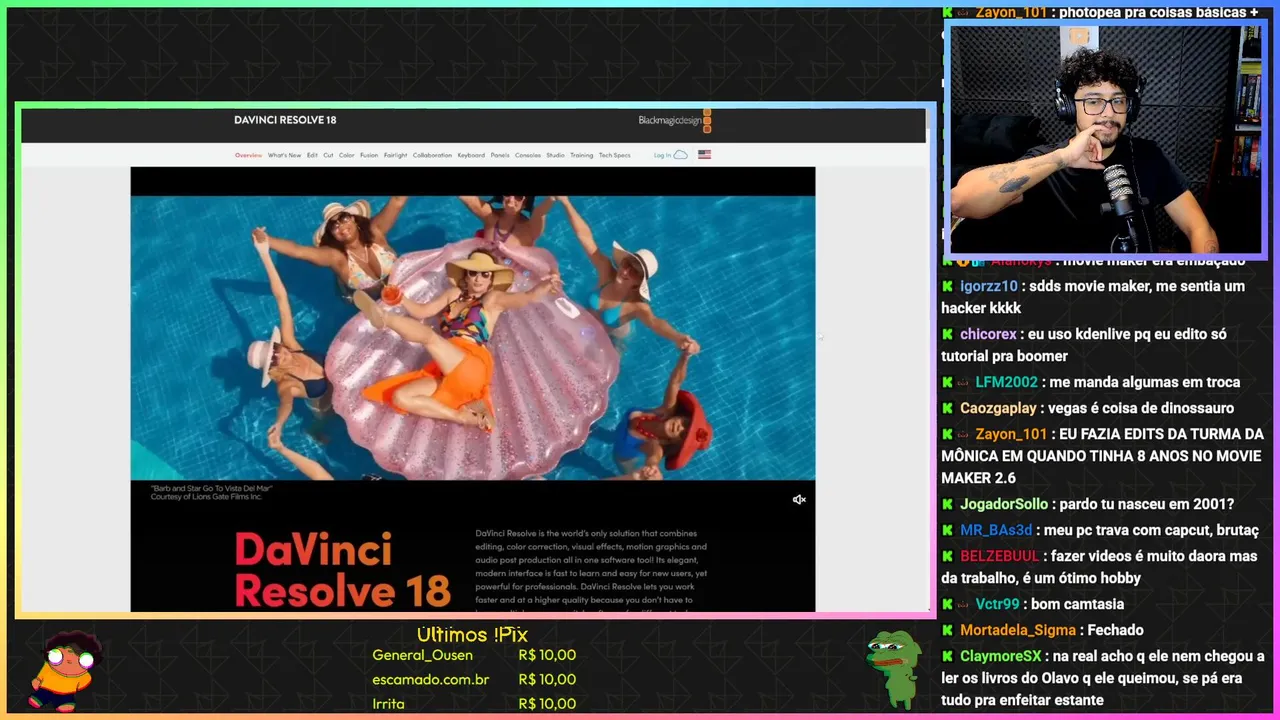View the Tech Specs tab
1280x720 pixels.
615,155
